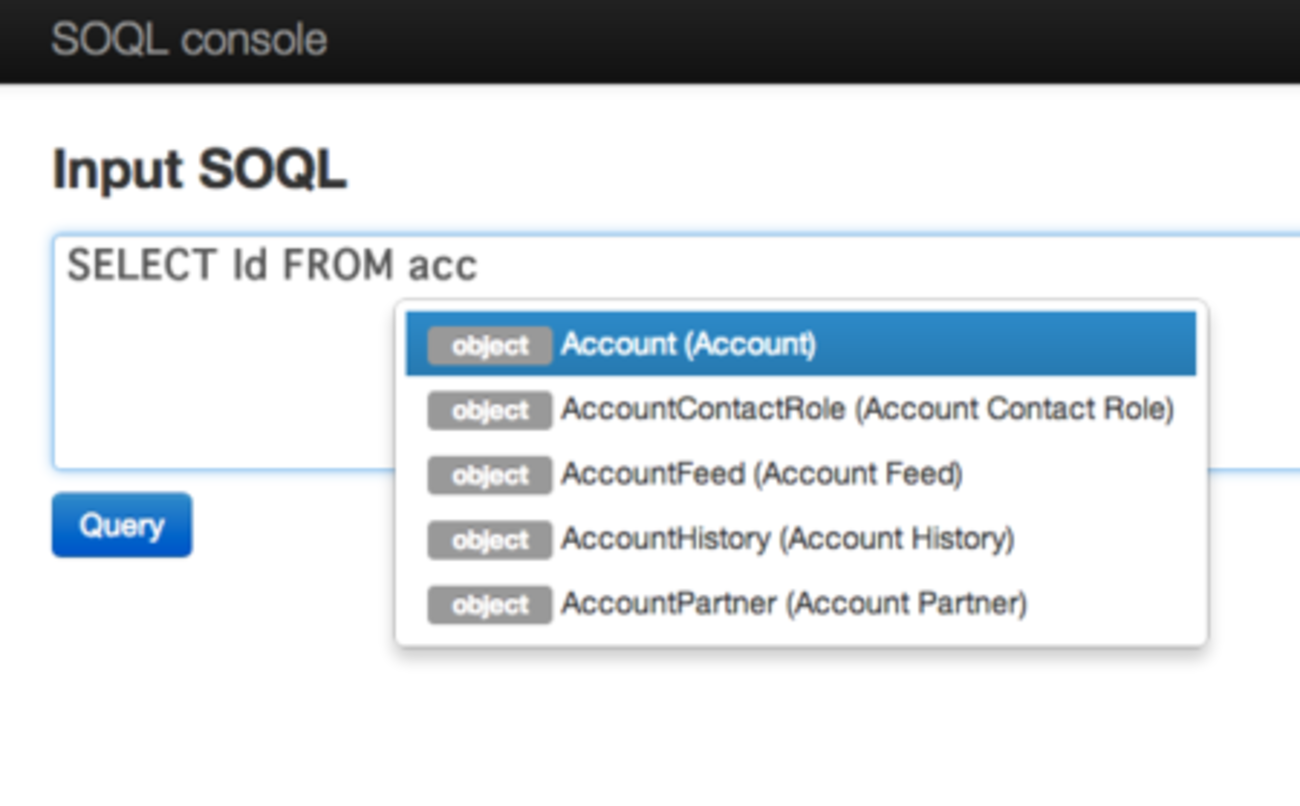Click the object badge beside Account
This screenshot has height=806, width=1300.
(489, 345)
